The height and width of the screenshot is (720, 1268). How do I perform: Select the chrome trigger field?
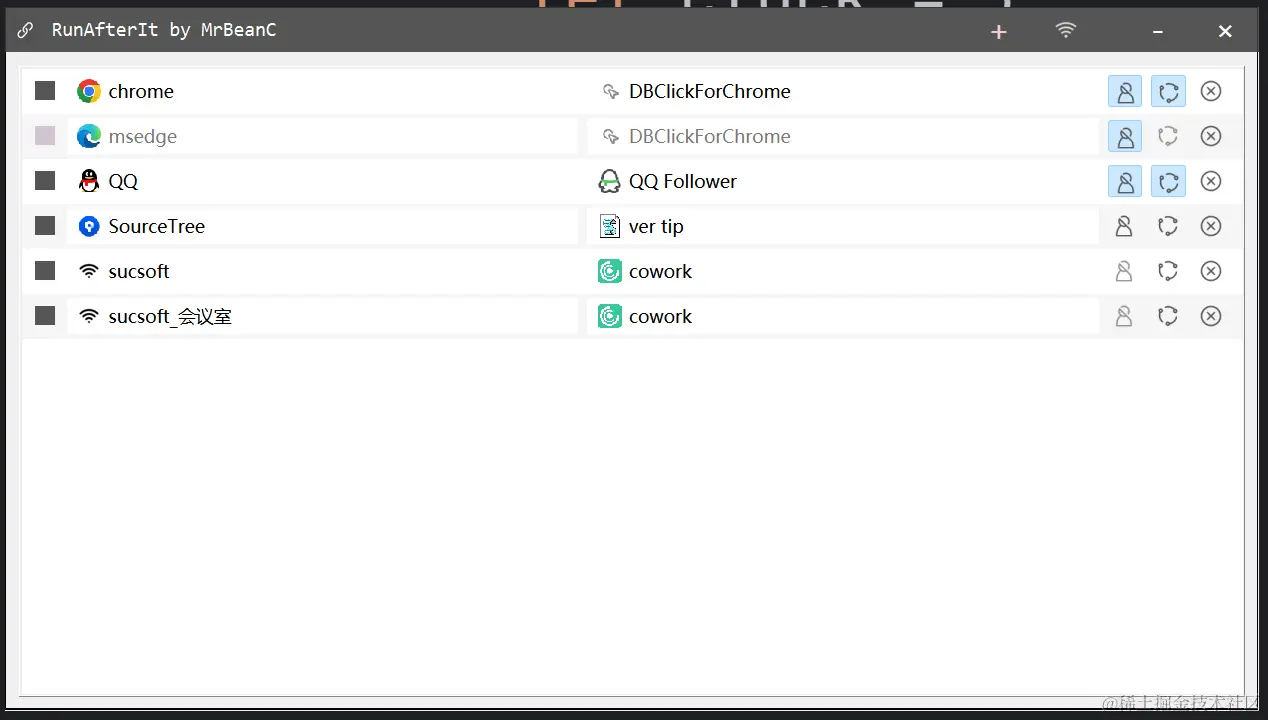[322, 91]
